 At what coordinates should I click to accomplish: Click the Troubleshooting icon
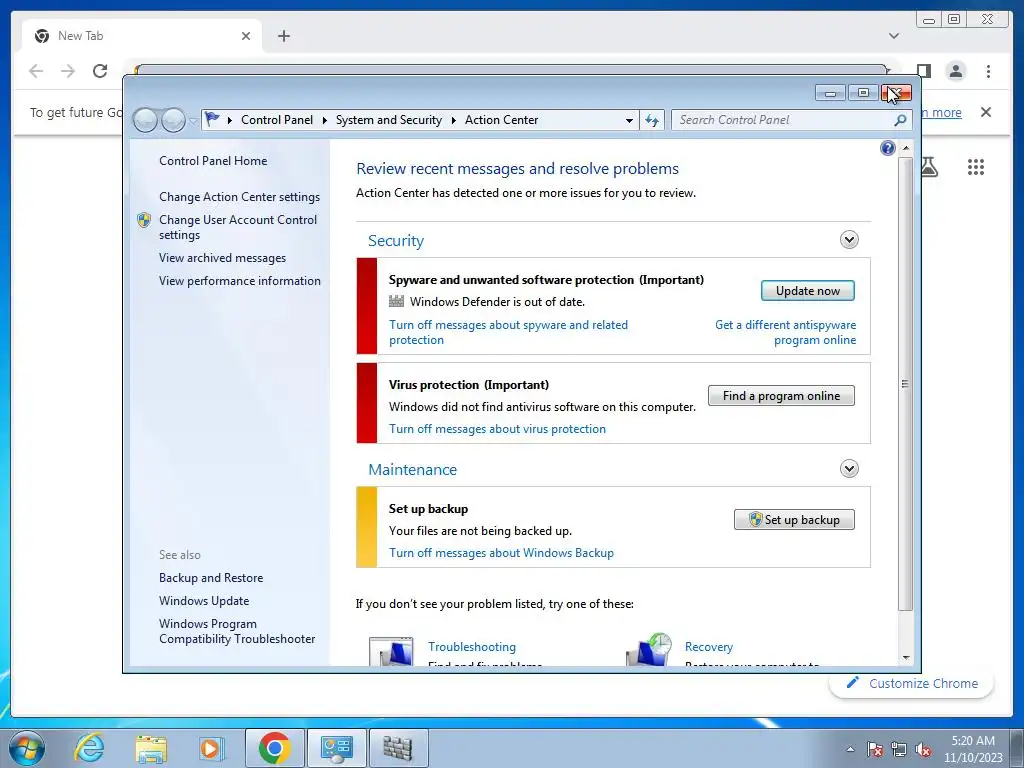click(x=391, y=651)
